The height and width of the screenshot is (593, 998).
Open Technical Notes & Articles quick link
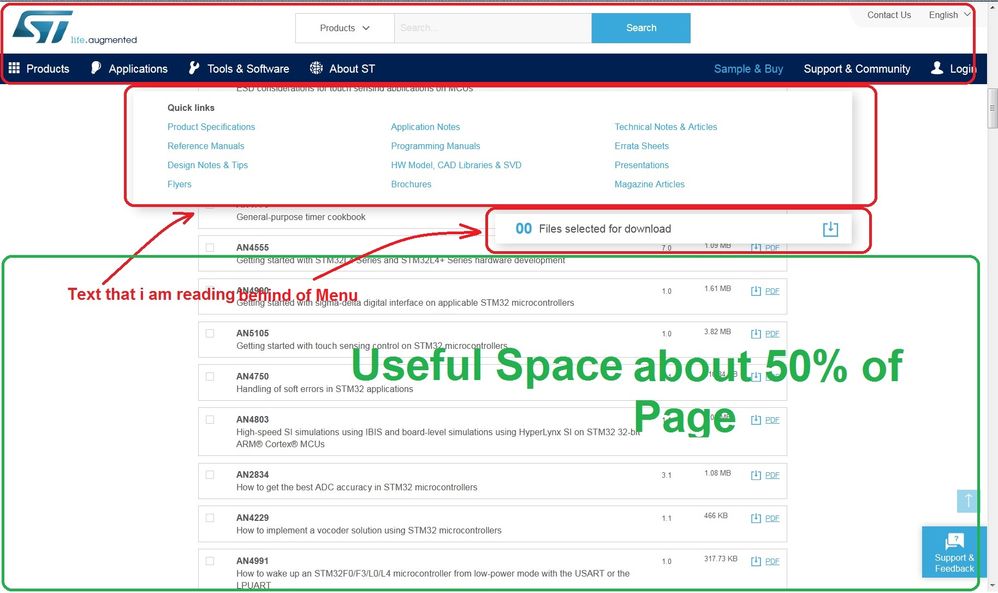point(666,127)
